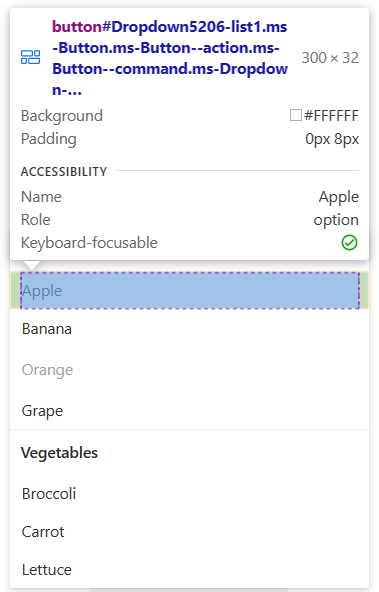Click the Background property label
Image resolution: width=379 pixels, height=592 pixels.
point(62,116)
